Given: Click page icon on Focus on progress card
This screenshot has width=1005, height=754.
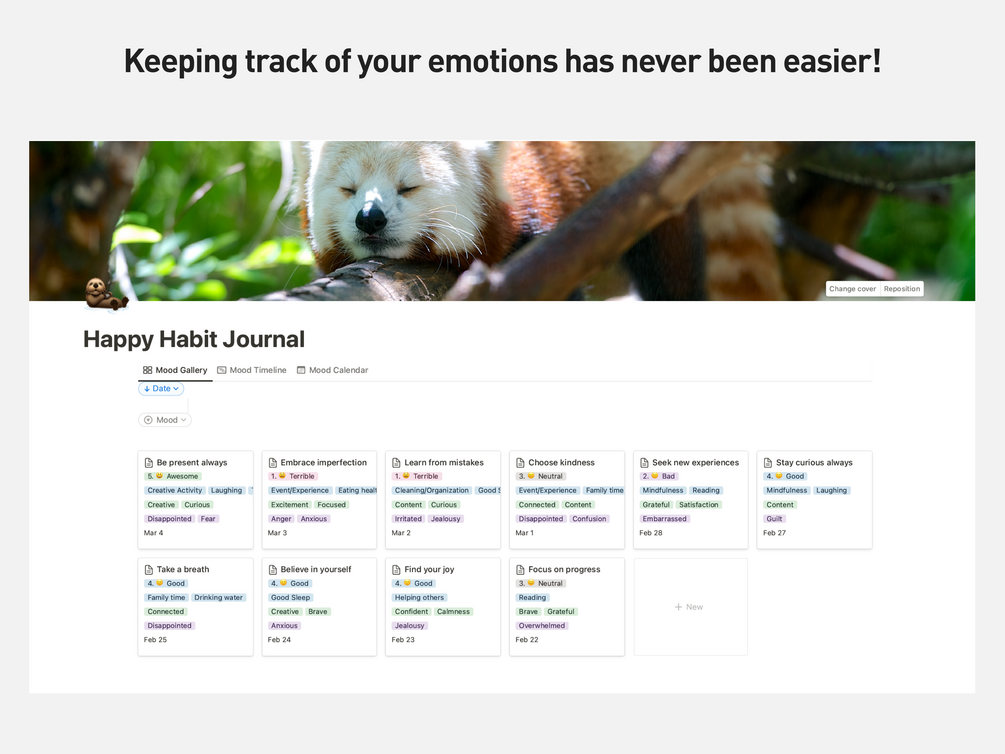Looking at the screenshot, I should pos(520,569).
